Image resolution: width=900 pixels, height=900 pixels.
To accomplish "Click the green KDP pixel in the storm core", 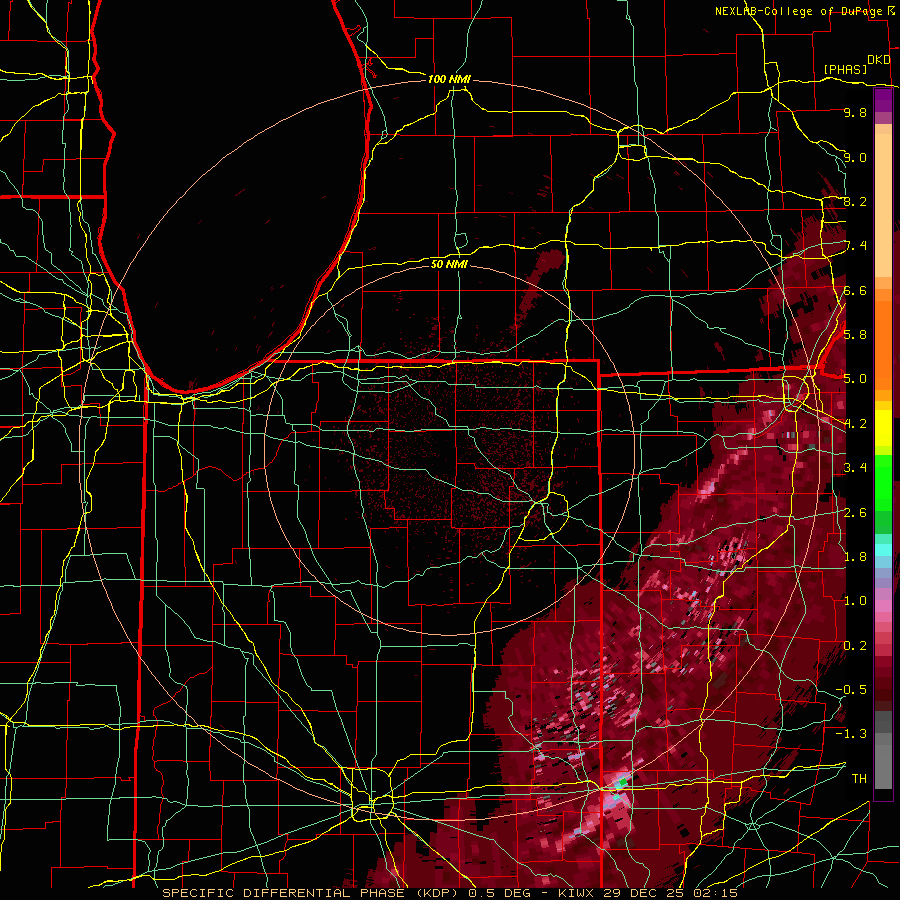I will point(623,782).
